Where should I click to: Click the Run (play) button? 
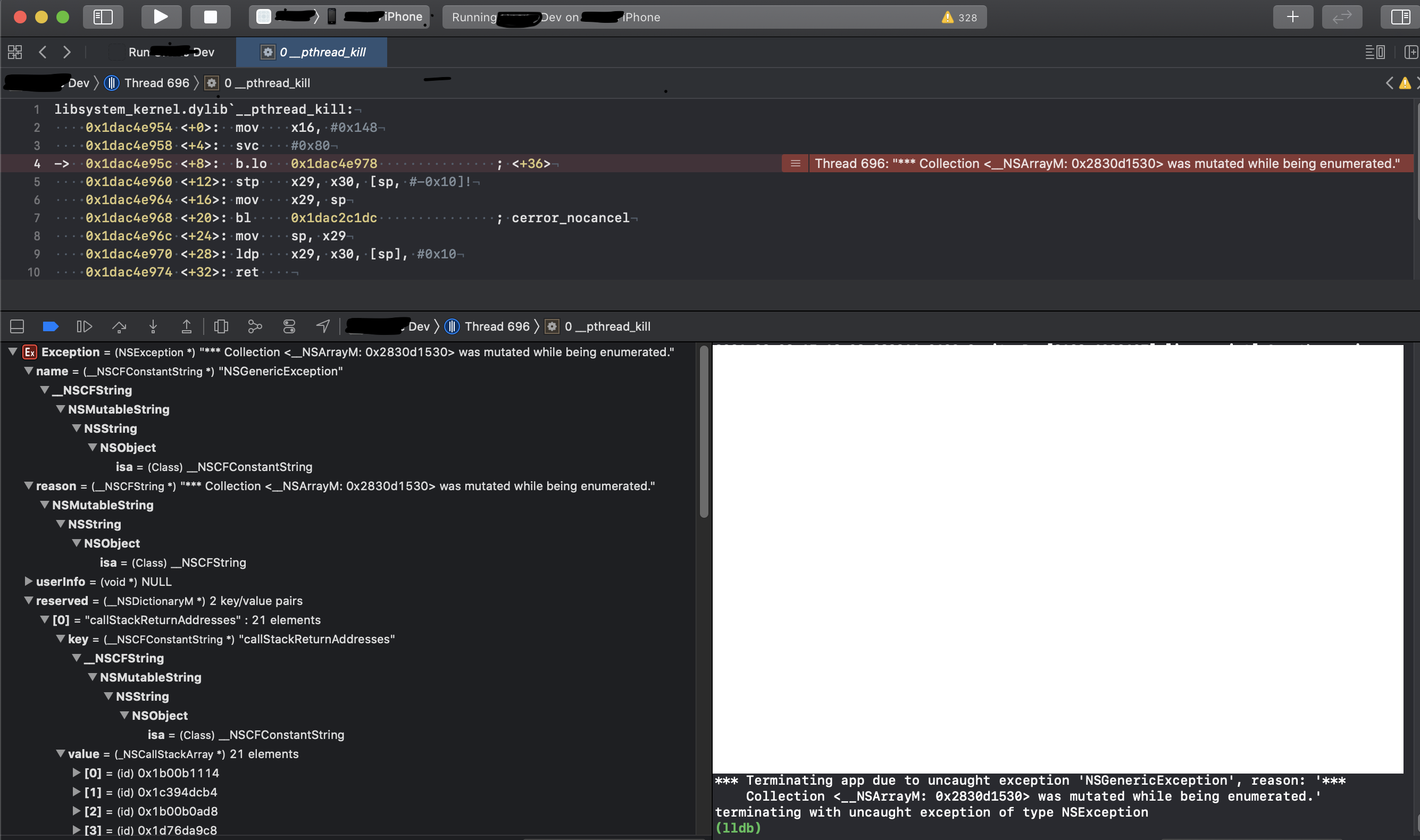pos(161,17)
